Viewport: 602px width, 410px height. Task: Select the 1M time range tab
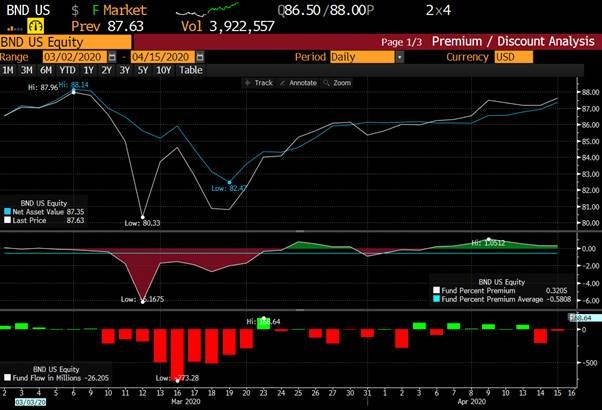[x=8, y=70]
